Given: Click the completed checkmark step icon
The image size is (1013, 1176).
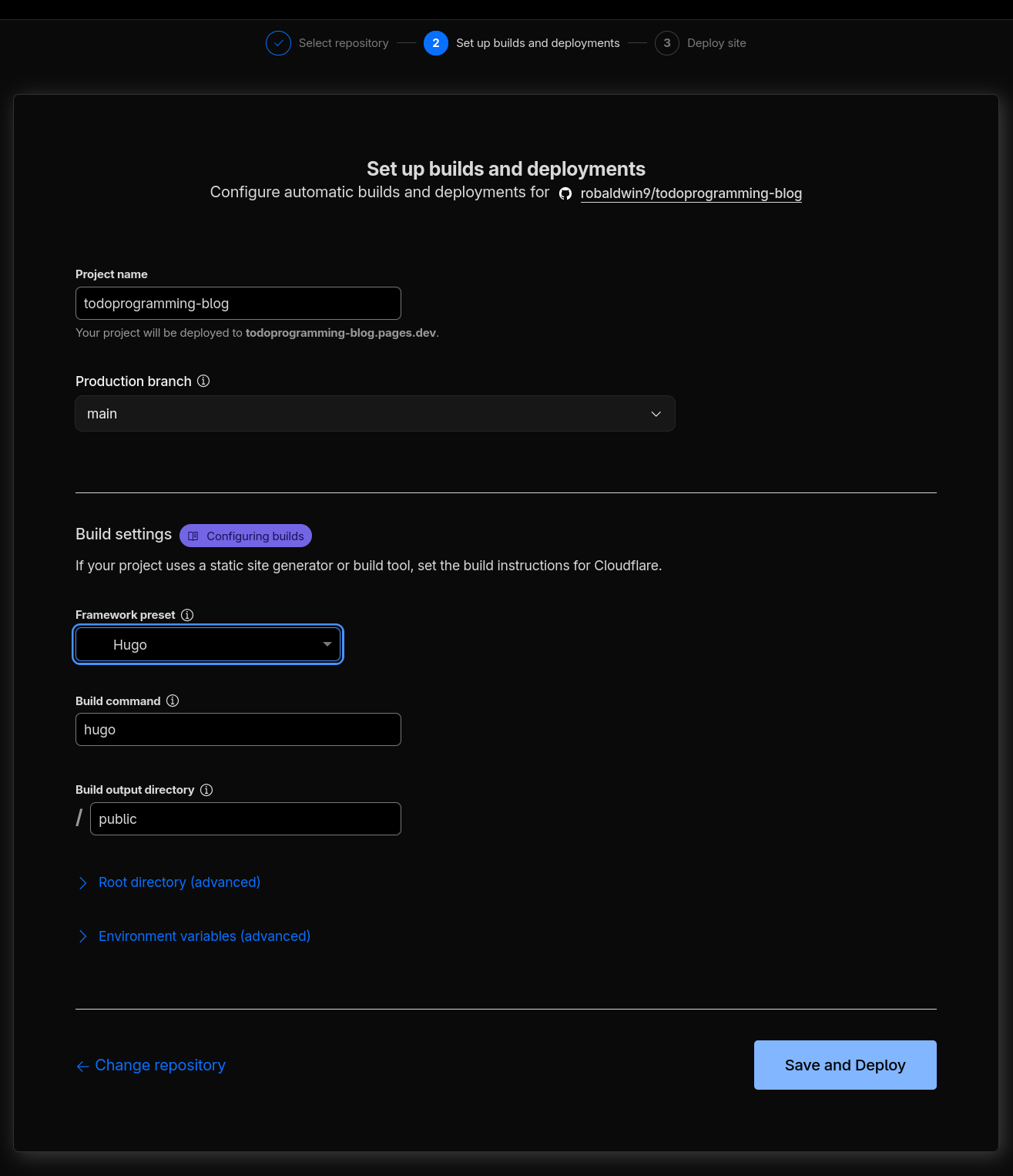Looking at the screenshot, I should click(278, 43).
